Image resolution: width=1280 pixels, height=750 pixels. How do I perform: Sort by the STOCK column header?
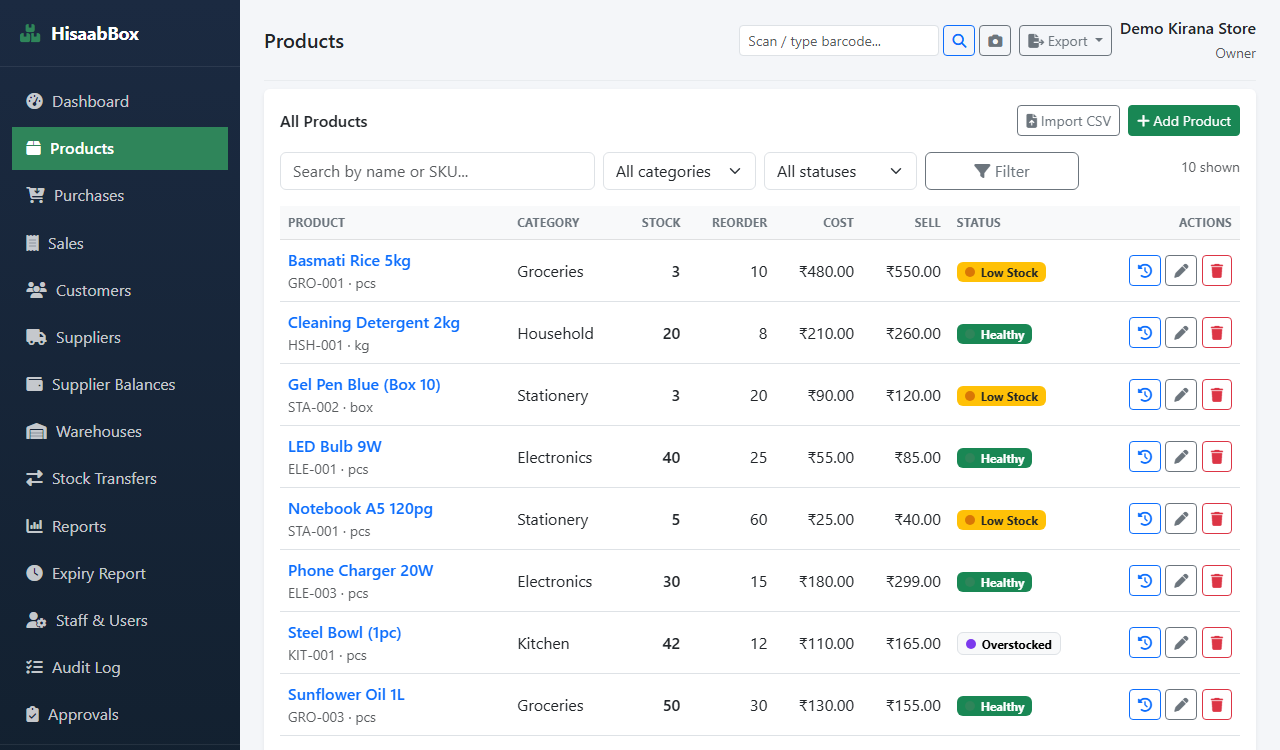tap(661, 222)
